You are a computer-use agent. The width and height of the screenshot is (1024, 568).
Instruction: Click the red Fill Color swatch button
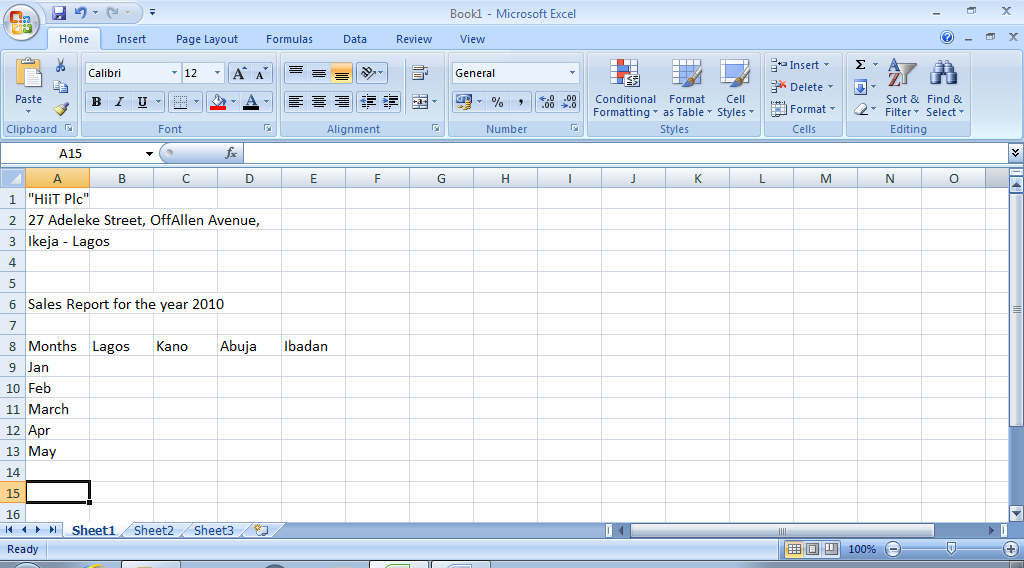click(218, 102)
